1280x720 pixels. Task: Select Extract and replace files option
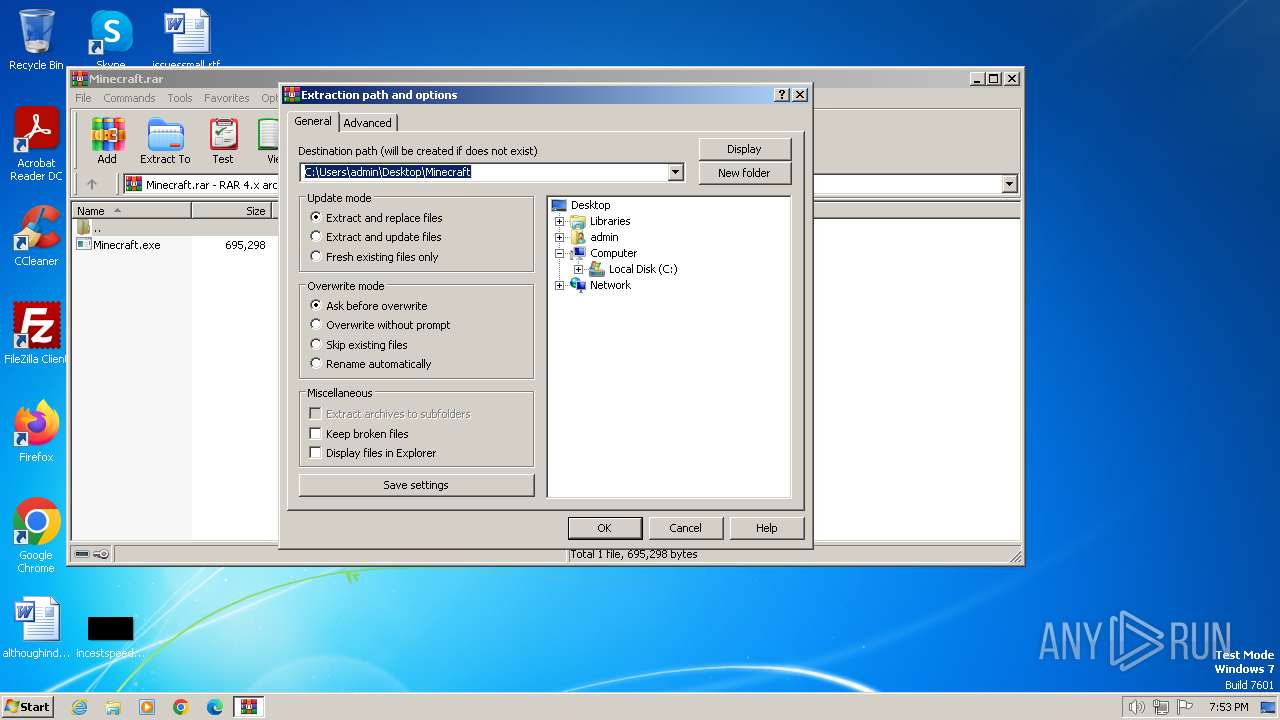376,218
